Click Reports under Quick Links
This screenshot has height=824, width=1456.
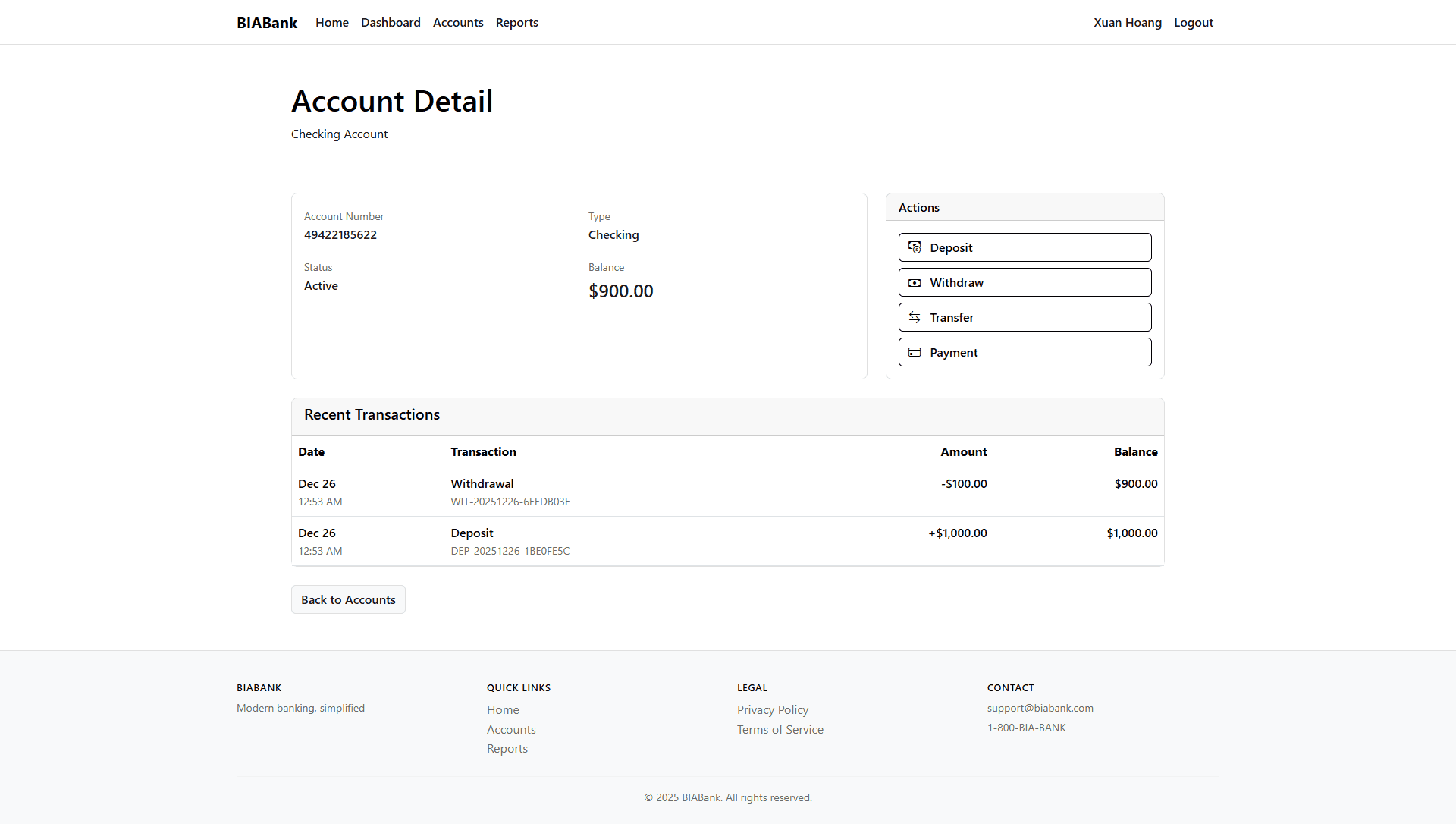(x=507, y=748)
